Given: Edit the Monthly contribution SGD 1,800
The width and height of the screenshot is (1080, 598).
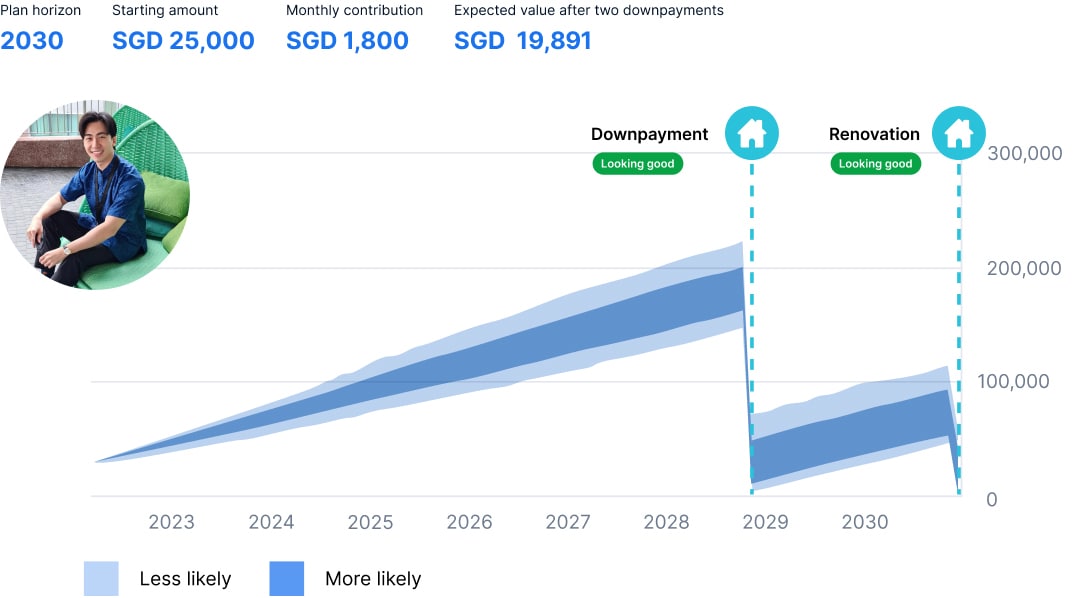Looking at the screenshot, I should click(347, 41).
